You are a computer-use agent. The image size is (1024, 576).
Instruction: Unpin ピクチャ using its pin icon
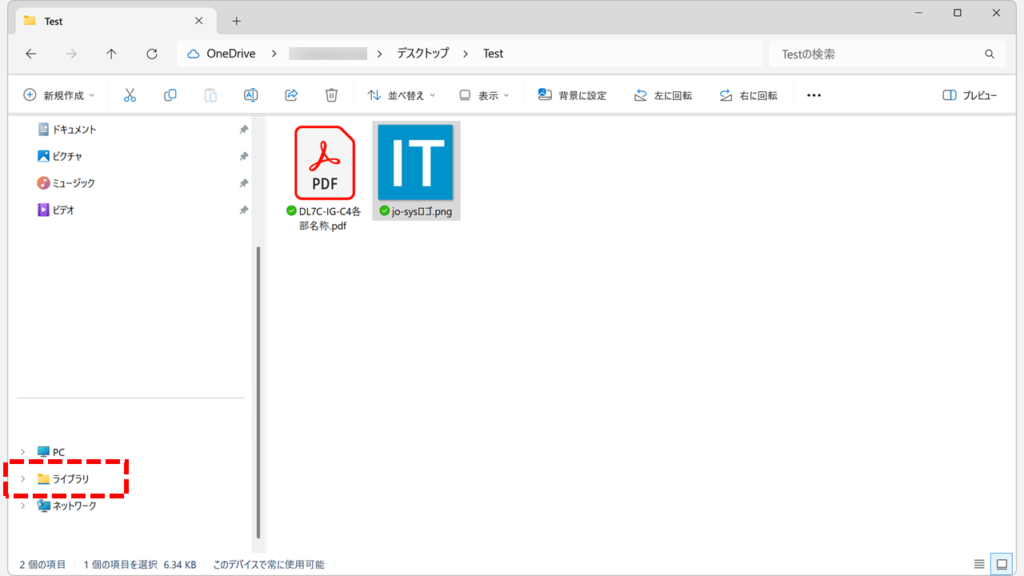(244, 156)
